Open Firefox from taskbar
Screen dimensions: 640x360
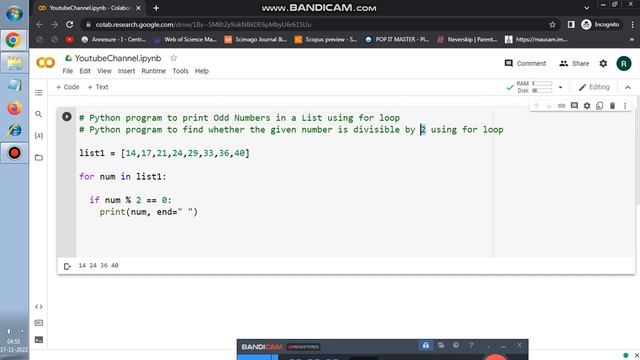click(14, 108)
